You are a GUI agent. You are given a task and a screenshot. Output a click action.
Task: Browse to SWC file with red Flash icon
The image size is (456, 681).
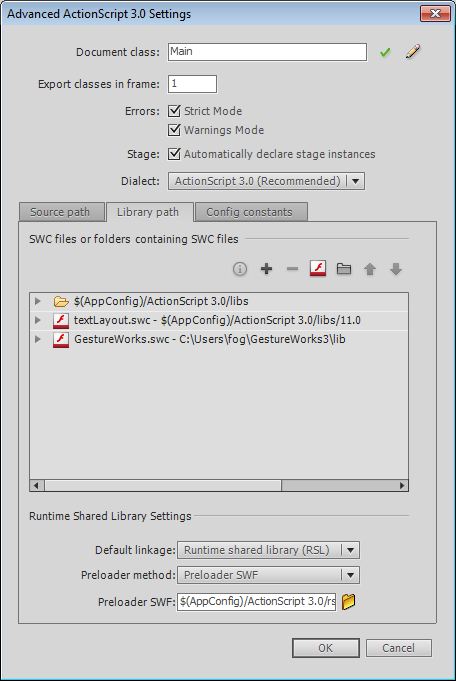point(318,268)
